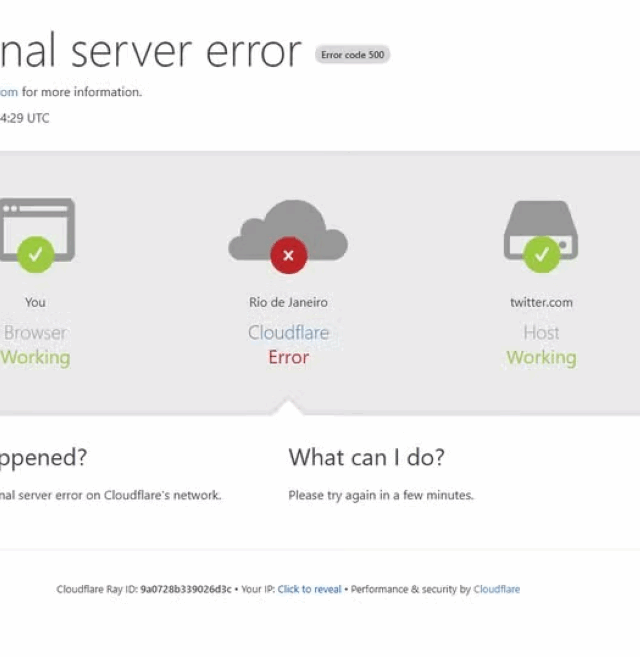Click the green checkmark on the browser icon
The image size is (640, 657).
pyautogui.click(x=35, y=254)
